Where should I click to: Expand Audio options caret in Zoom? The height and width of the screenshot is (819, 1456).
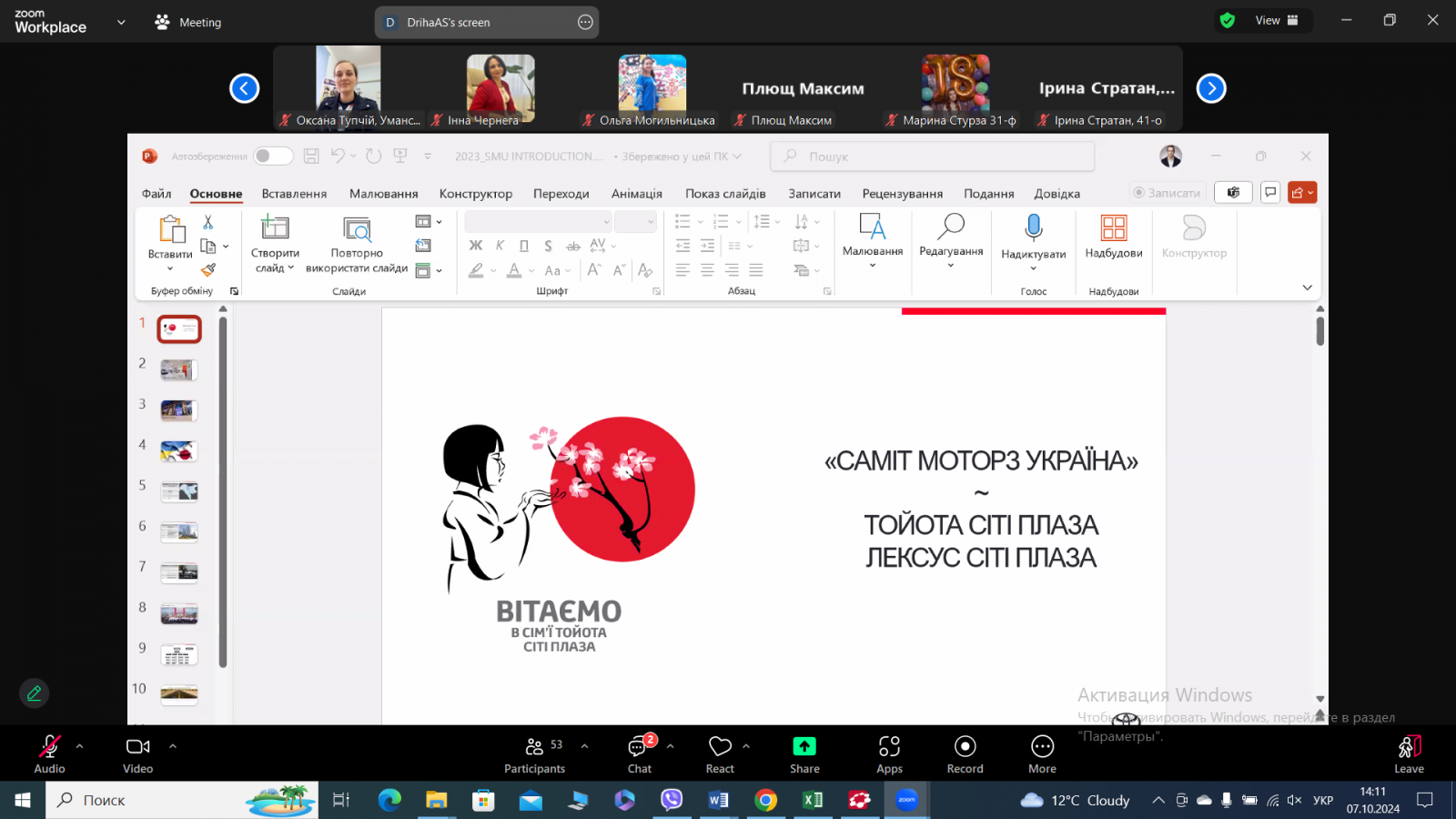[x=80, y=746]
